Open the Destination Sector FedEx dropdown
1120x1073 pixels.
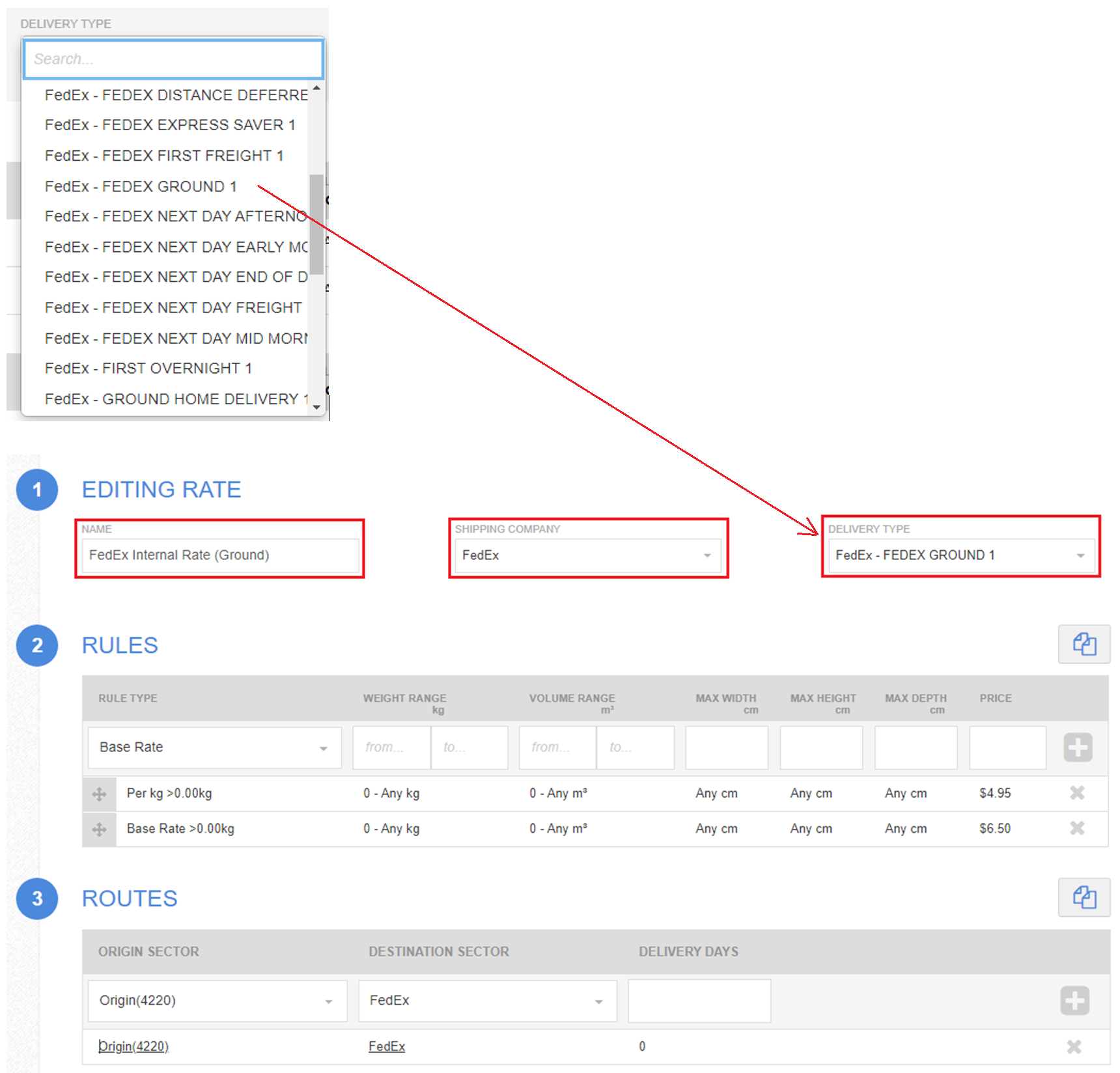(488, 1001)
